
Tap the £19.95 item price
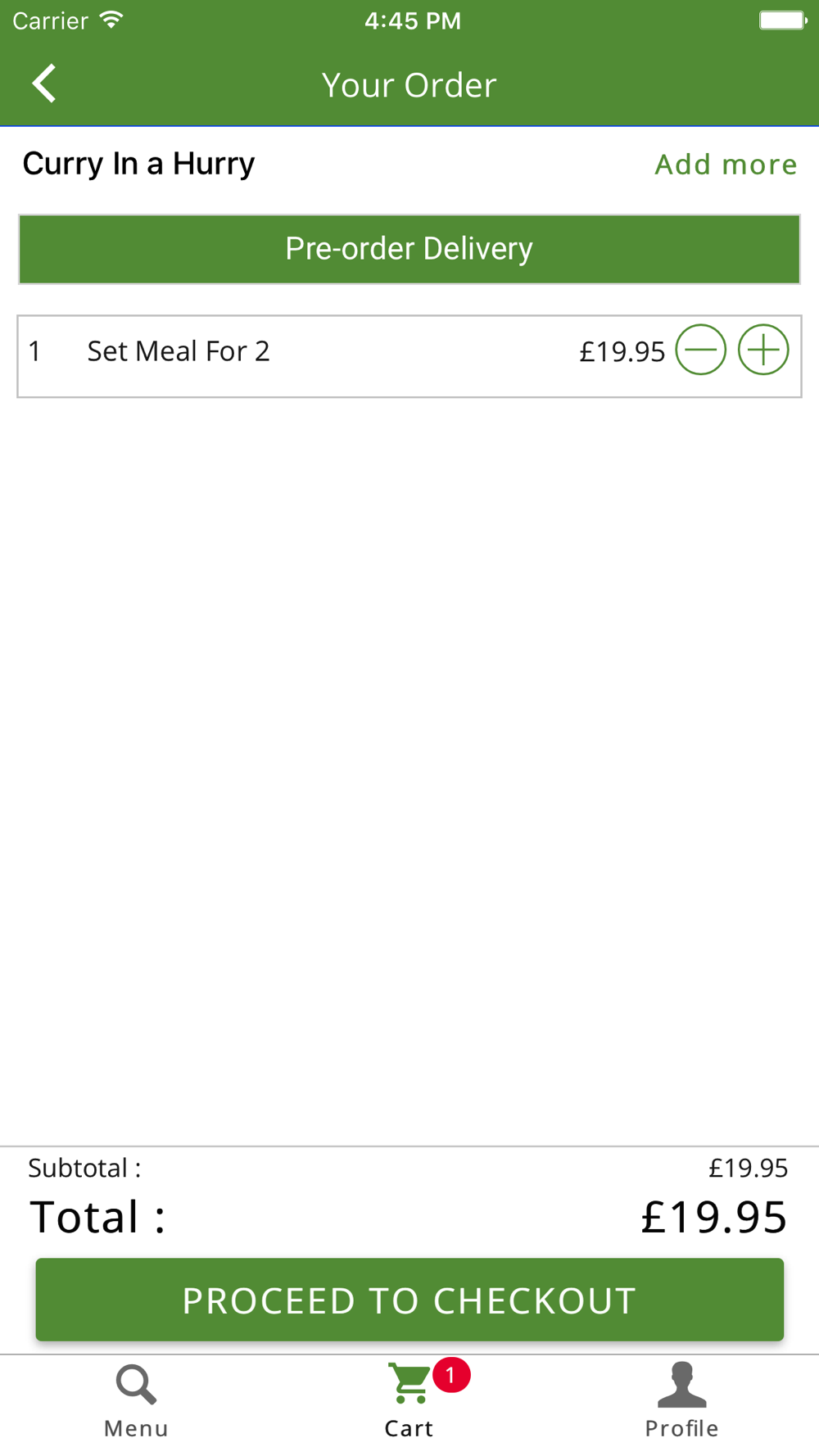click(x=622, y=351)
